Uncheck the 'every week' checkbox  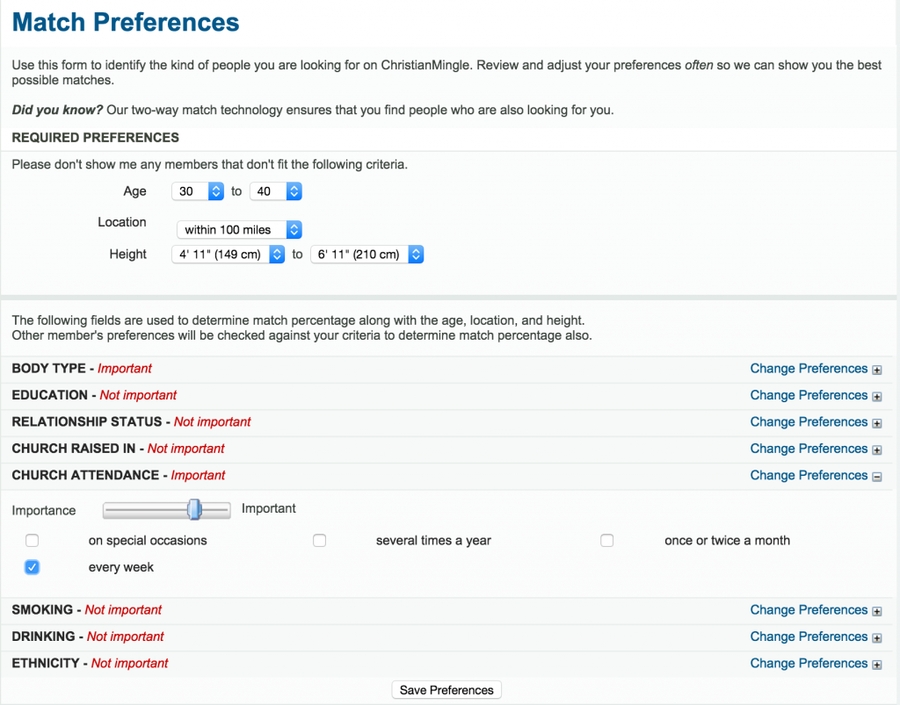[32, 568]
